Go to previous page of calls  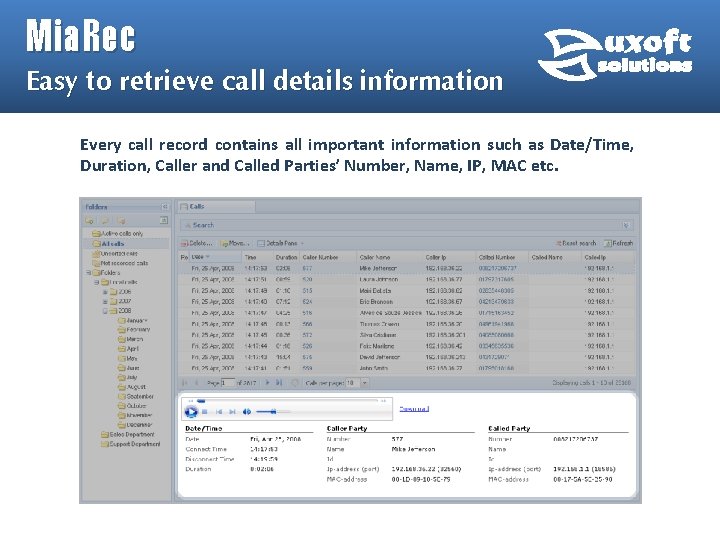(197, 382)
